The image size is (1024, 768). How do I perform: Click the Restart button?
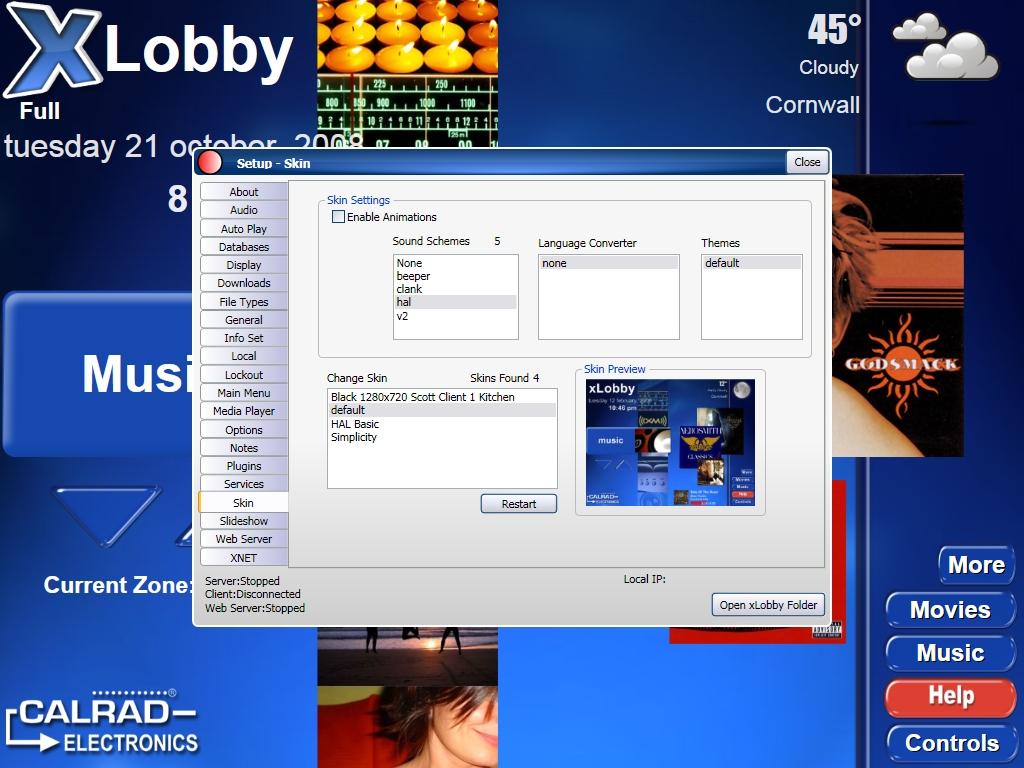click(519, 504)
